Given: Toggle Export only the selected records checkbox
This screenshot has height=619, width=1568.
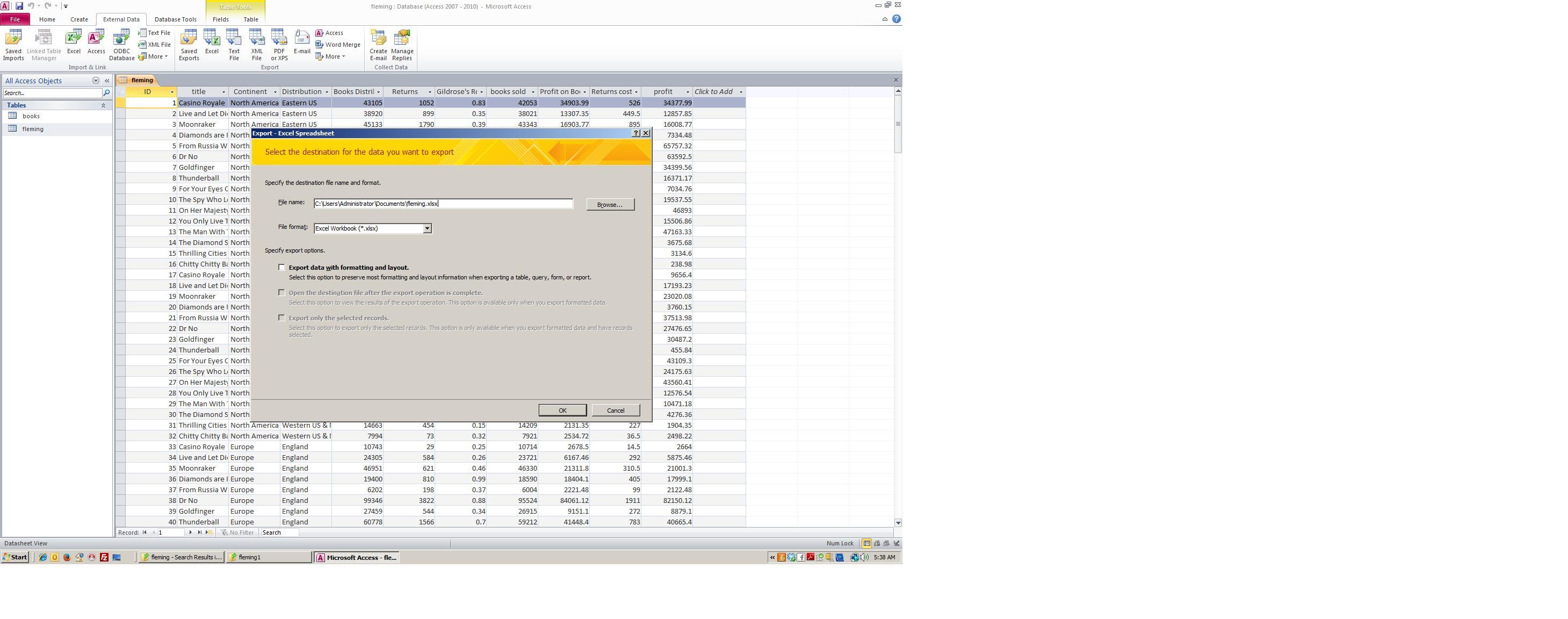Looking at the screenshot, I should [281, 318].
